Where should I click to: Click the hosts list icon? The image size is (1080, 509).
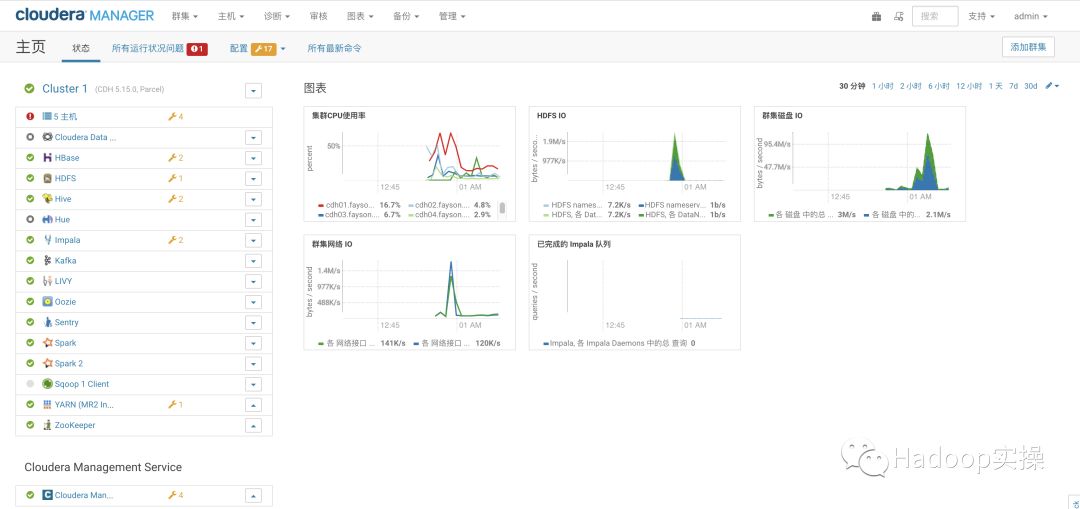click(48, 116)
